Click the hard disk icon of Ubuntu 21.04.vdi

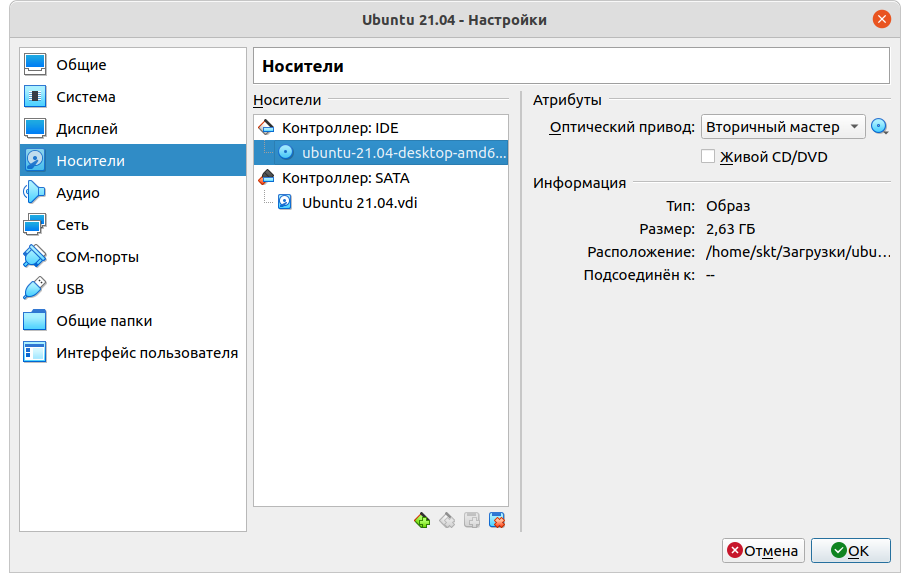pos(285,202)
